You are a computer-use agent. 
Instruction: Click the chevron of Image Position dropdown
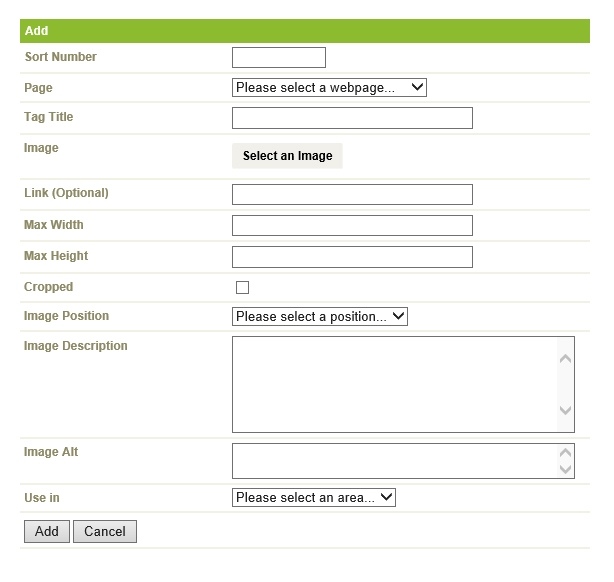(398, 316)
